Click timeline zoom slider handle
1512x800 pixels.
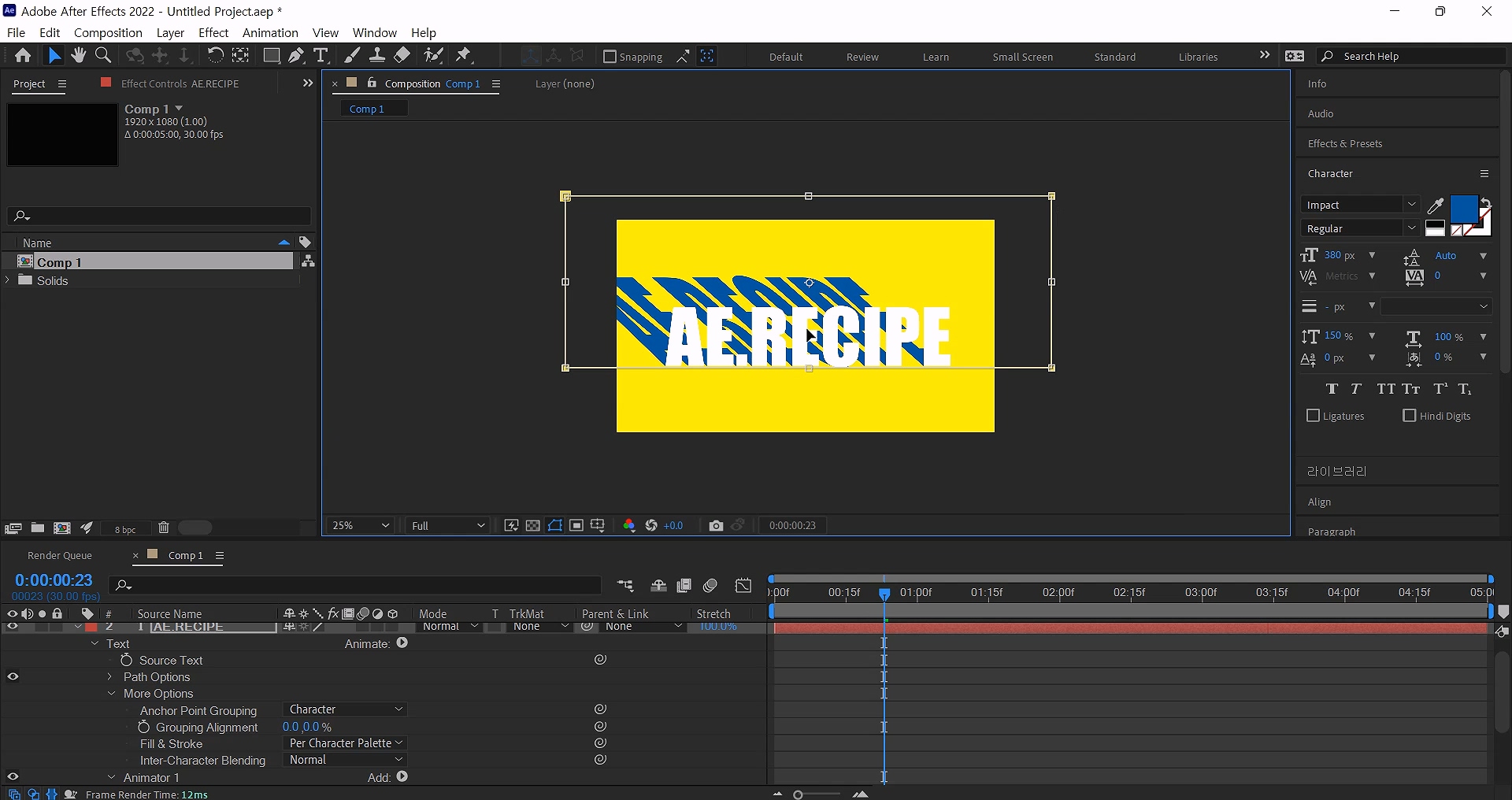coord(798,794)
